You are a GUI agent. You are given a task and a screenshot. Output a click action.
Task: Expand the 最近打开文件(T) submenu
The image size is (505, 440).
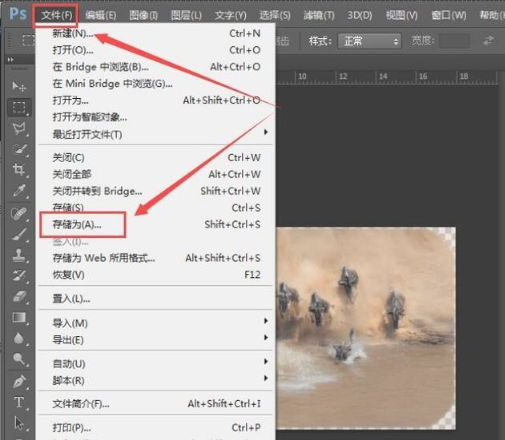(x=155, y=134)
